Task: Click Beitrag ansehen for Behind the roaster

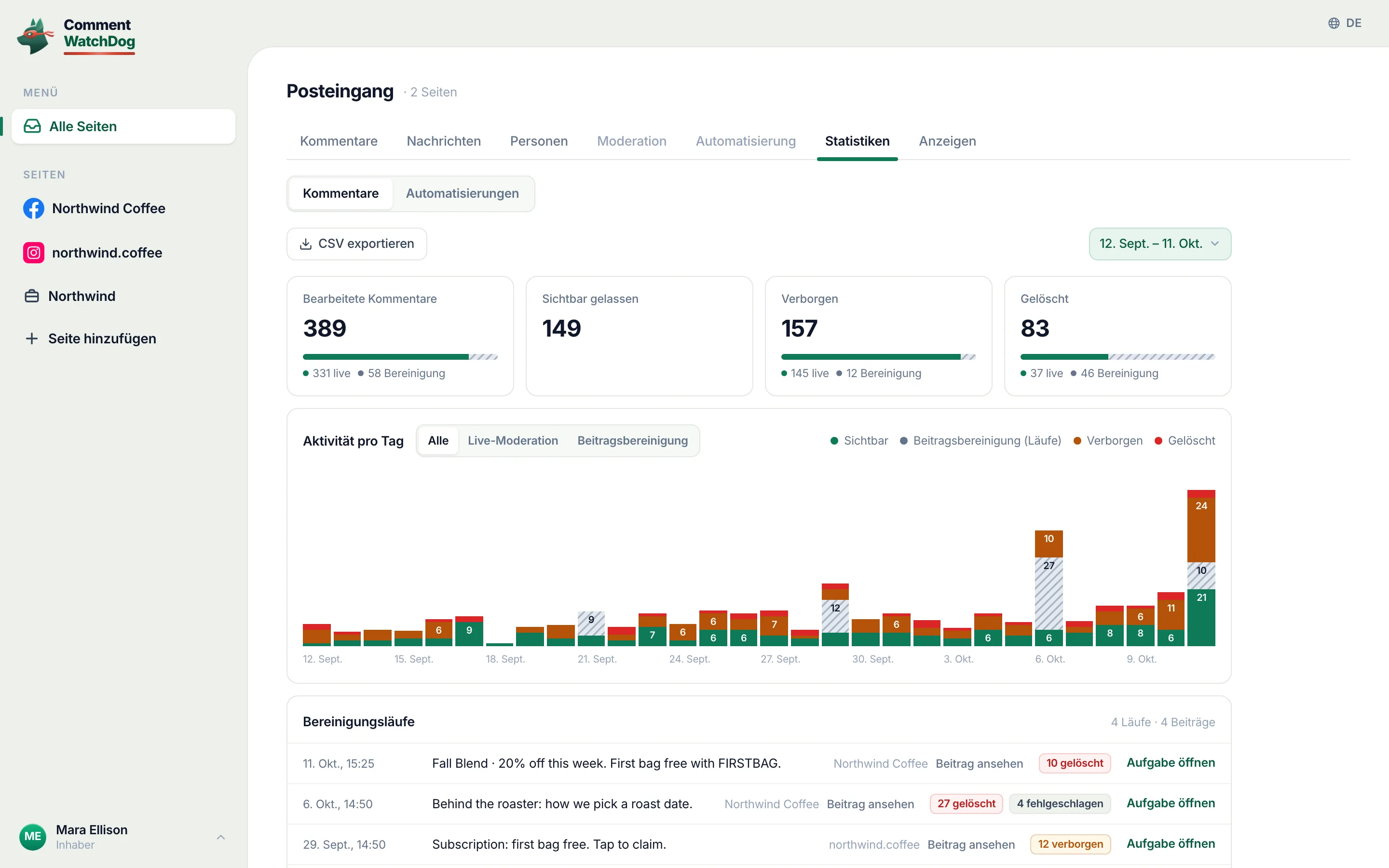Action: [870, 804]
